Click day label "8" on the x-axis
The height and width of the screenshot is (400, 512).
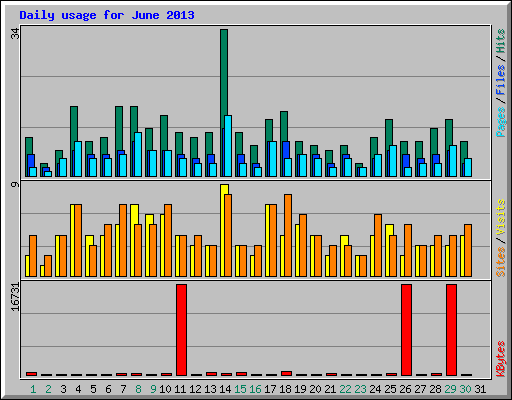pos(138,389)
